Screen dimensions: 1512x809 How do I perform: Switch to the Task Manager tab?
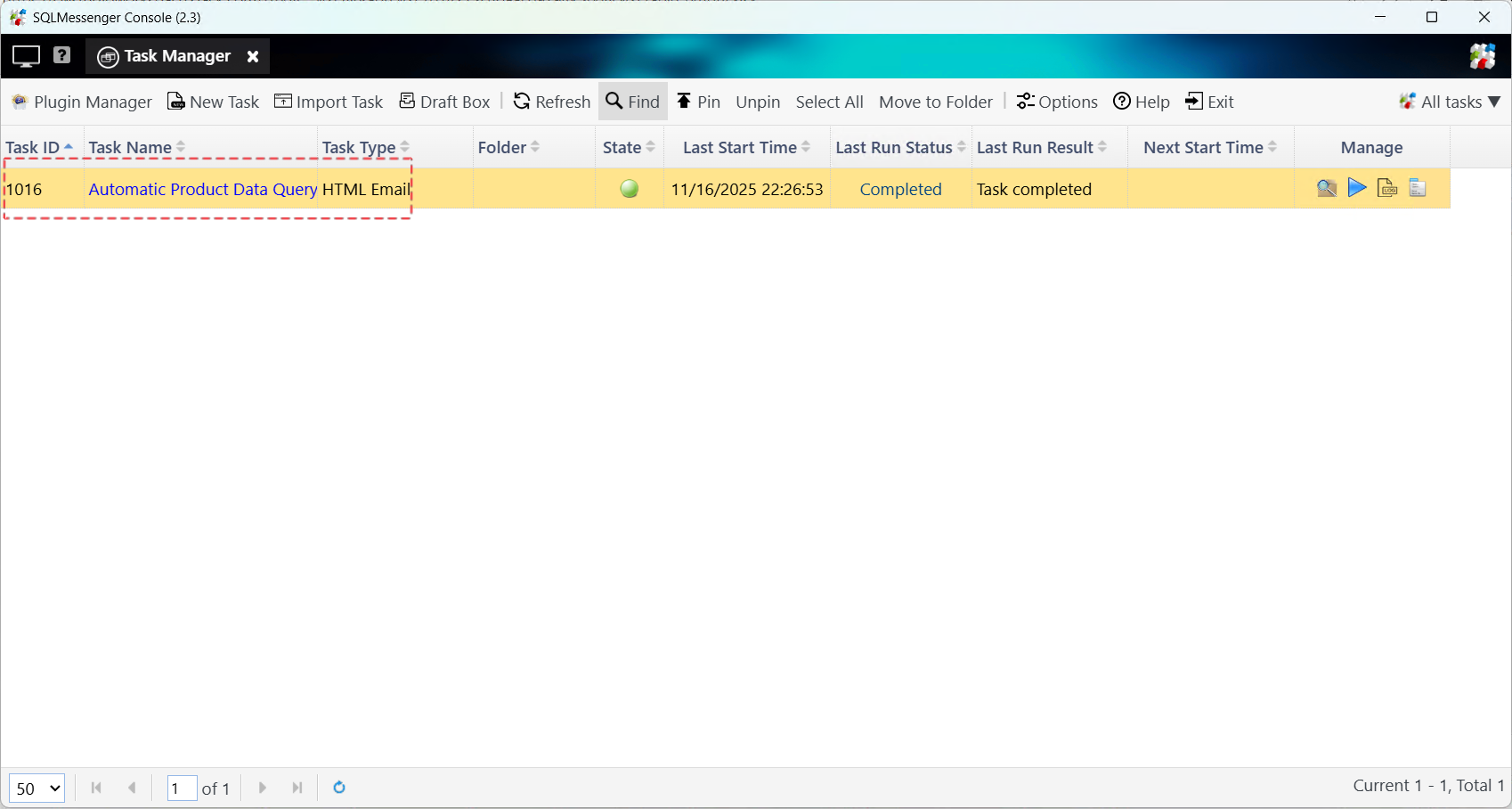click(176, 56)
